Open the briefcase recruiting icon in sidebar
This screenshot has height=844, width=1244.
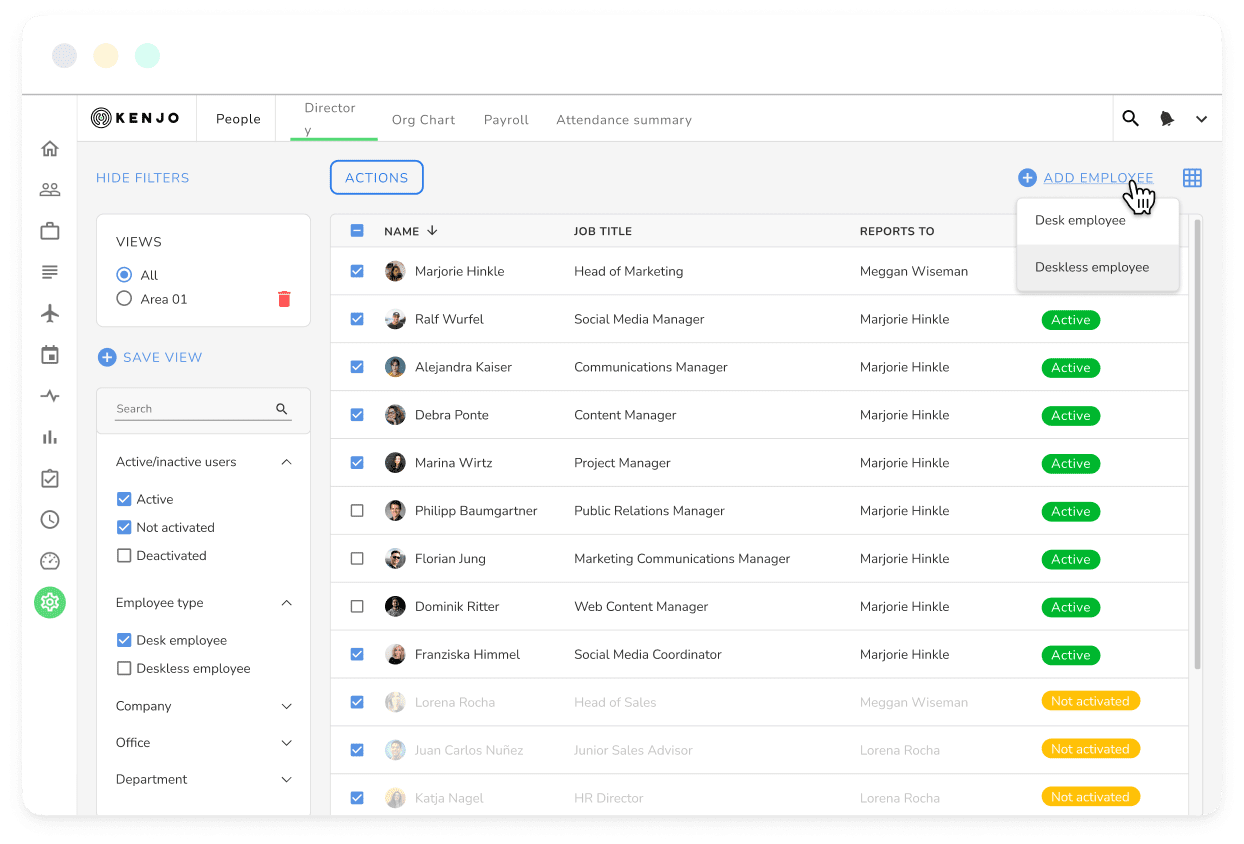[x=50, y=231]
